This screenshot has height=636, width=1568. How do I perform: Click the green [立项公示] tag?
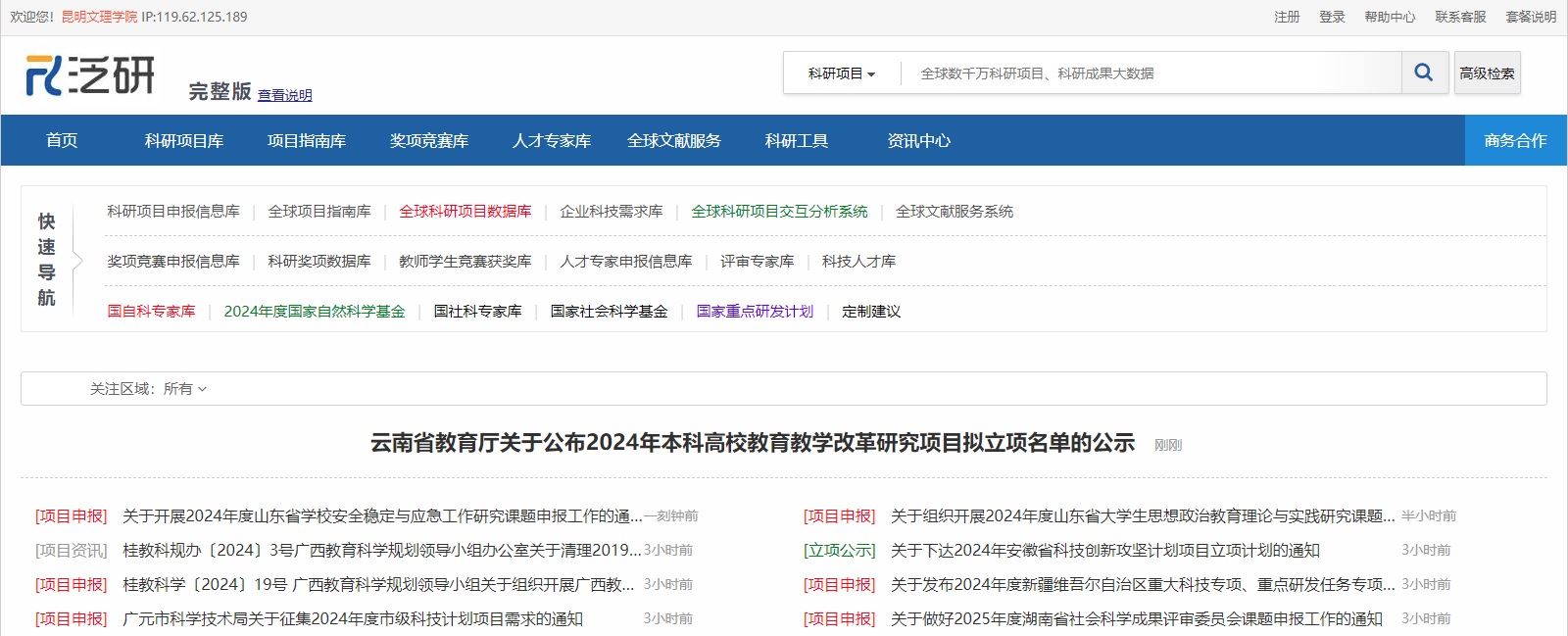840,550
